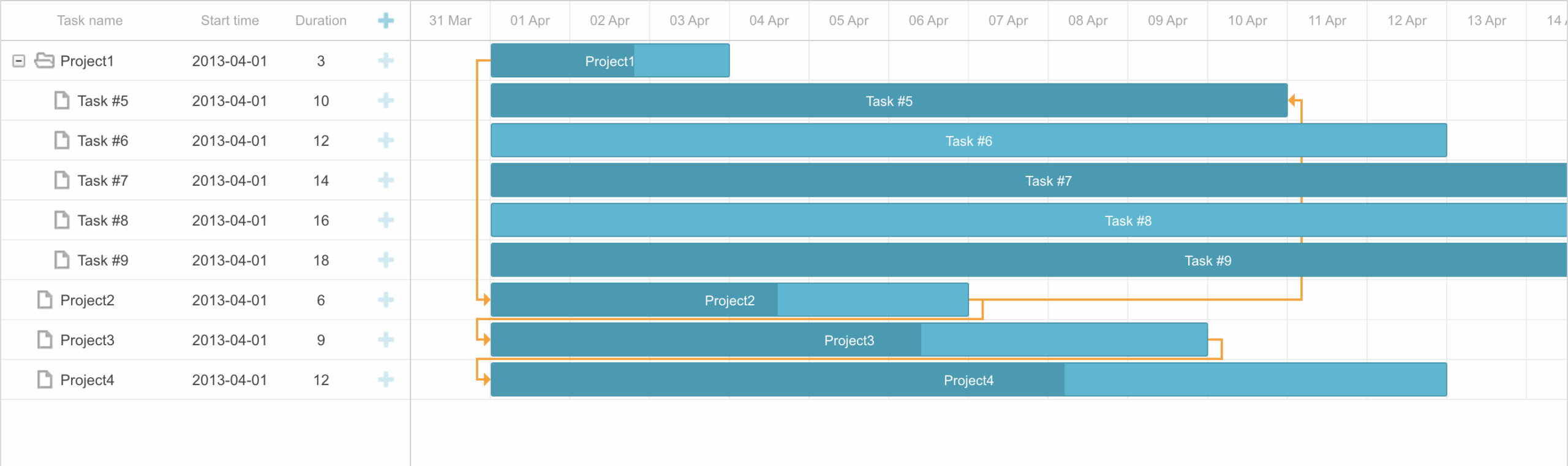Click the document icon beside Task #7
This screenshot has width=1568, height=466.
61,180
